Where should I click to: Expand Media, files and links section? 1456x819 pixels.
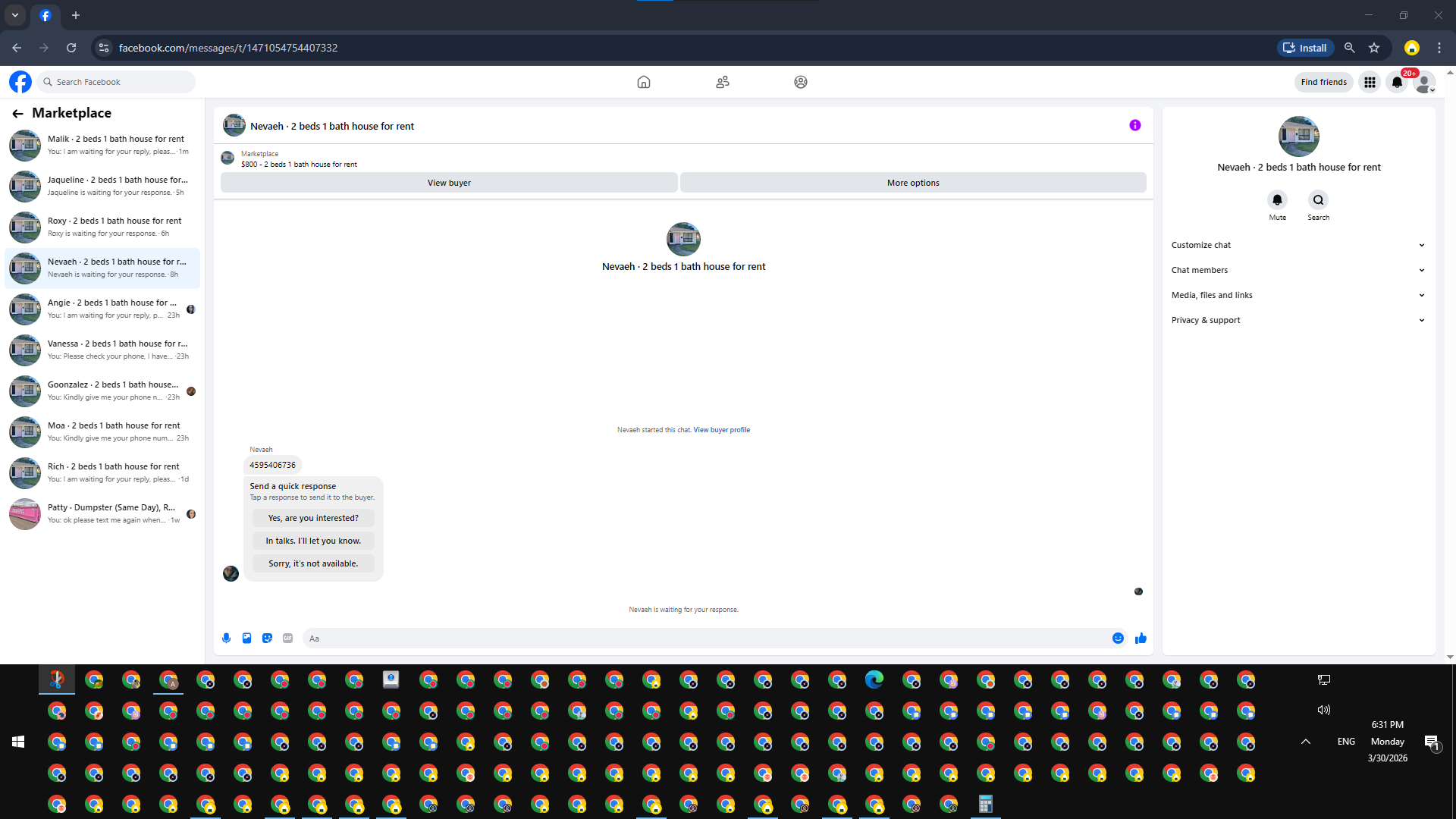[1298, 295]
